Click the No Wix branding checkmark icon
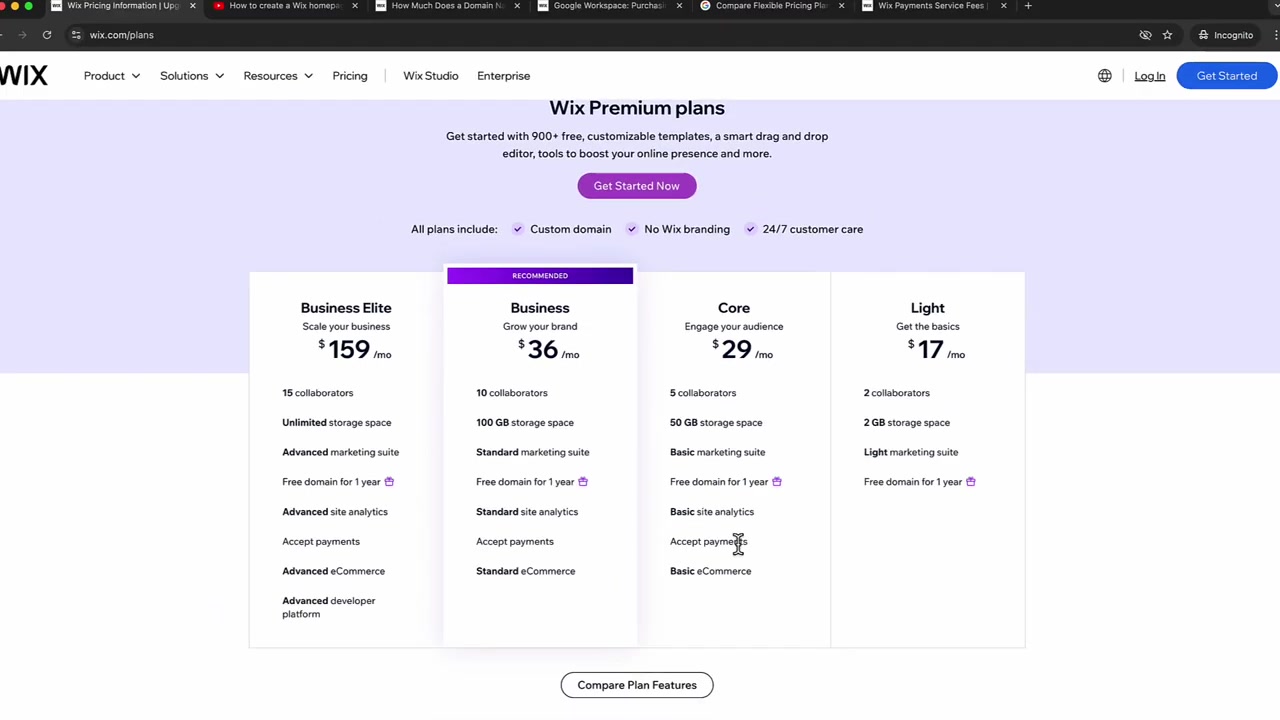The height and width of the screenshot is (720, 1280). click(x=631, y=229)
